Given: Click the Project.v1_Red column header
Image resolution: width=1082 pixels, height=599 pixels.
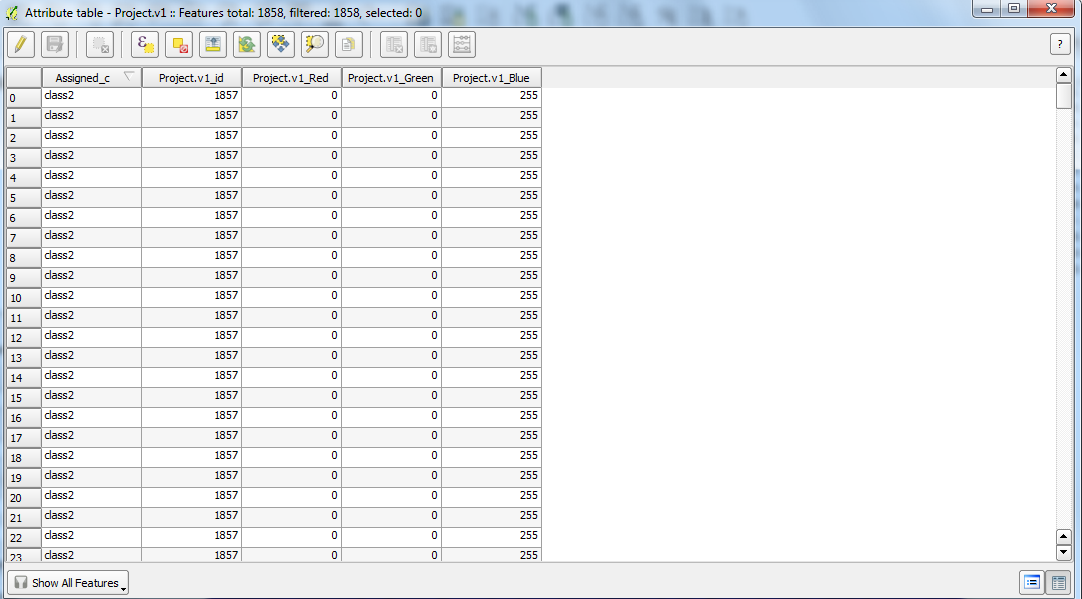Looking at the screenshot, I should (x=292, y=78).
